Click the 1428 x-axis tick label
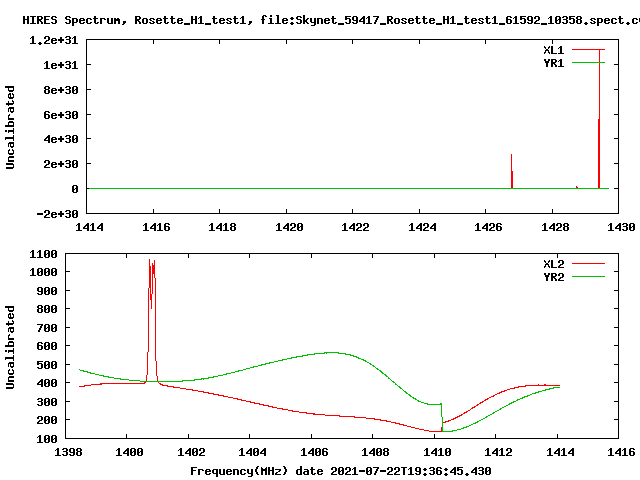This screenshot has width=640, height=480. point(555,227)
